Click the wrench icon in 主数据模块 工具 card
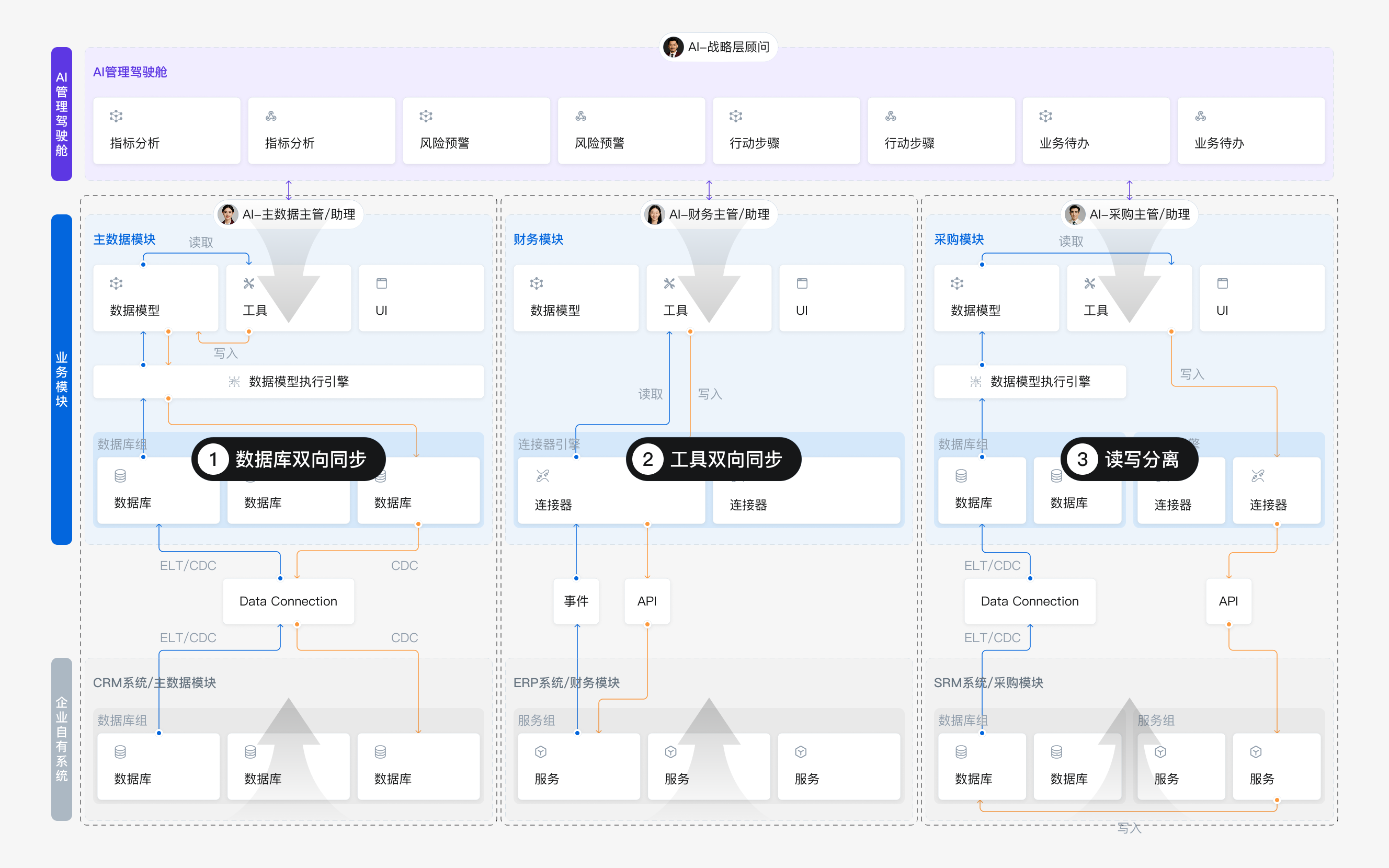 [248, 283]
